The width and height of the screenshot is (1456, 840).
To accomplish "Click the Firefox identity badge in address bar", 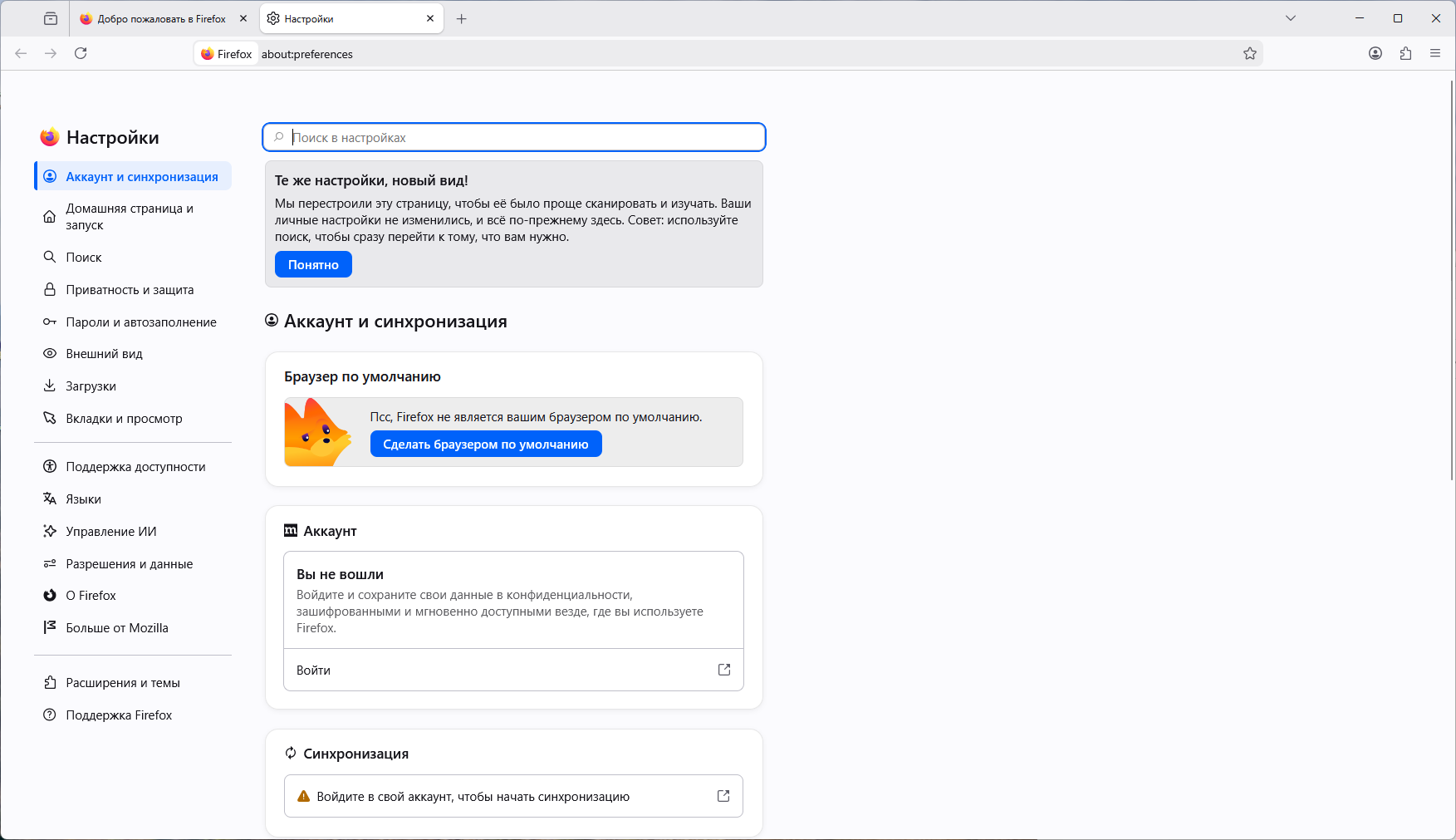I will 226,54.
